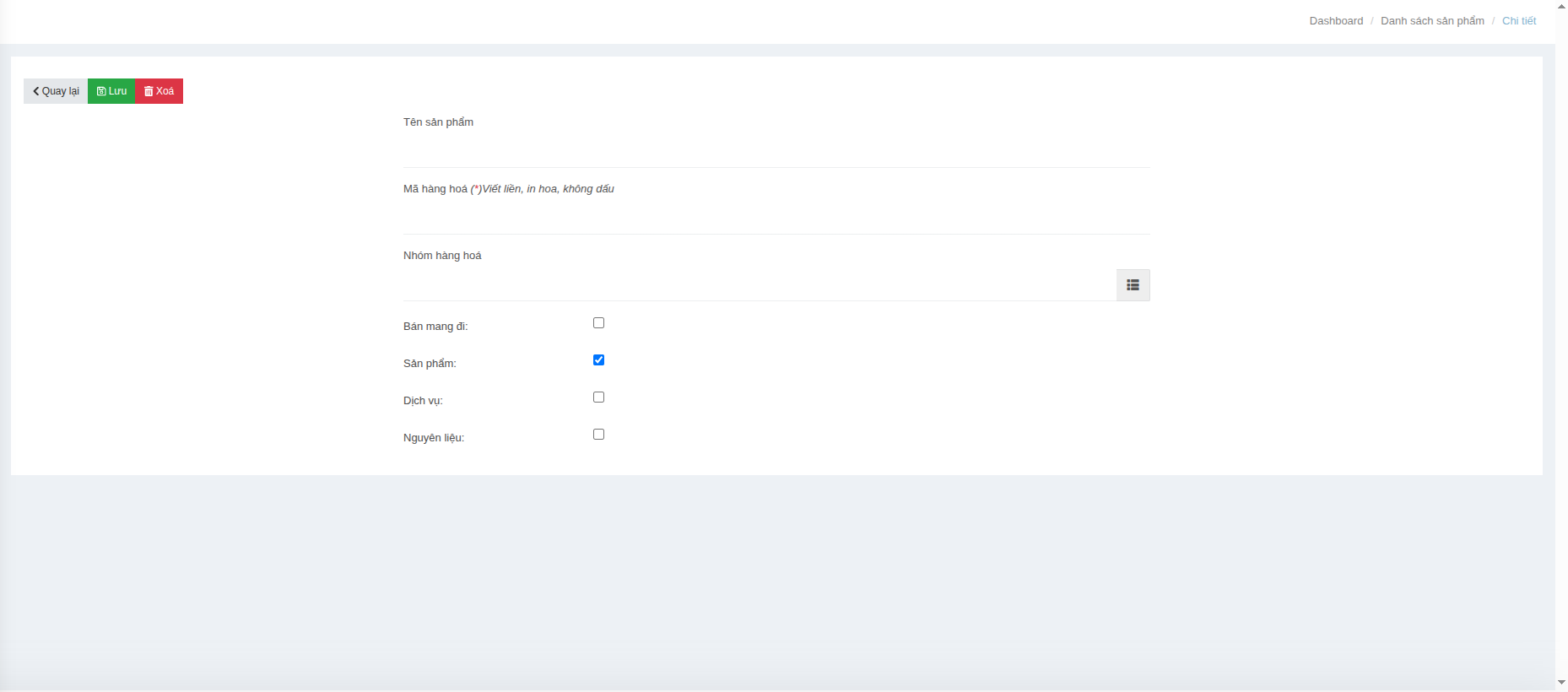Screen dimensions: 1568x692
Task: Save the product with Lưu button
Action: coord(111,91)
